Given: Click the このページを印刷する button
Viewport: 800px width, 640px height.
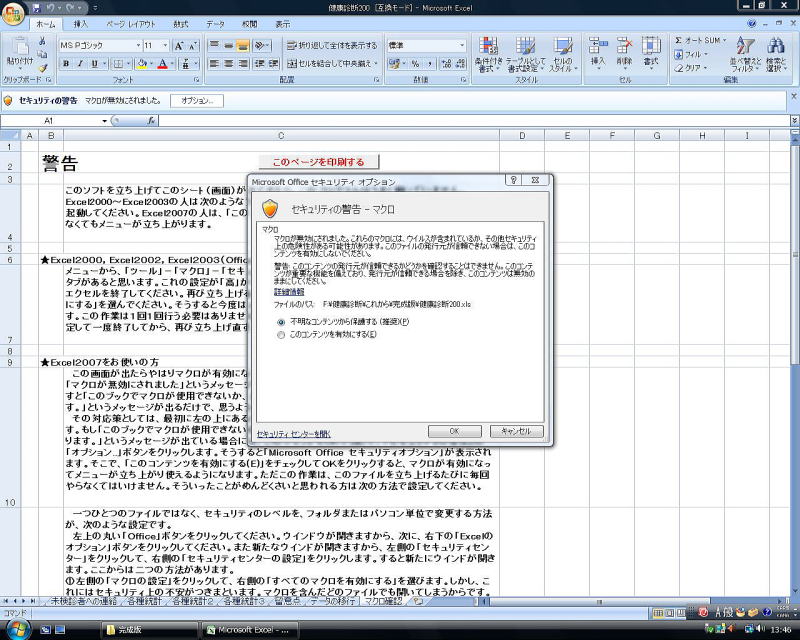Looking at the screenshot, I should [318, 162].
